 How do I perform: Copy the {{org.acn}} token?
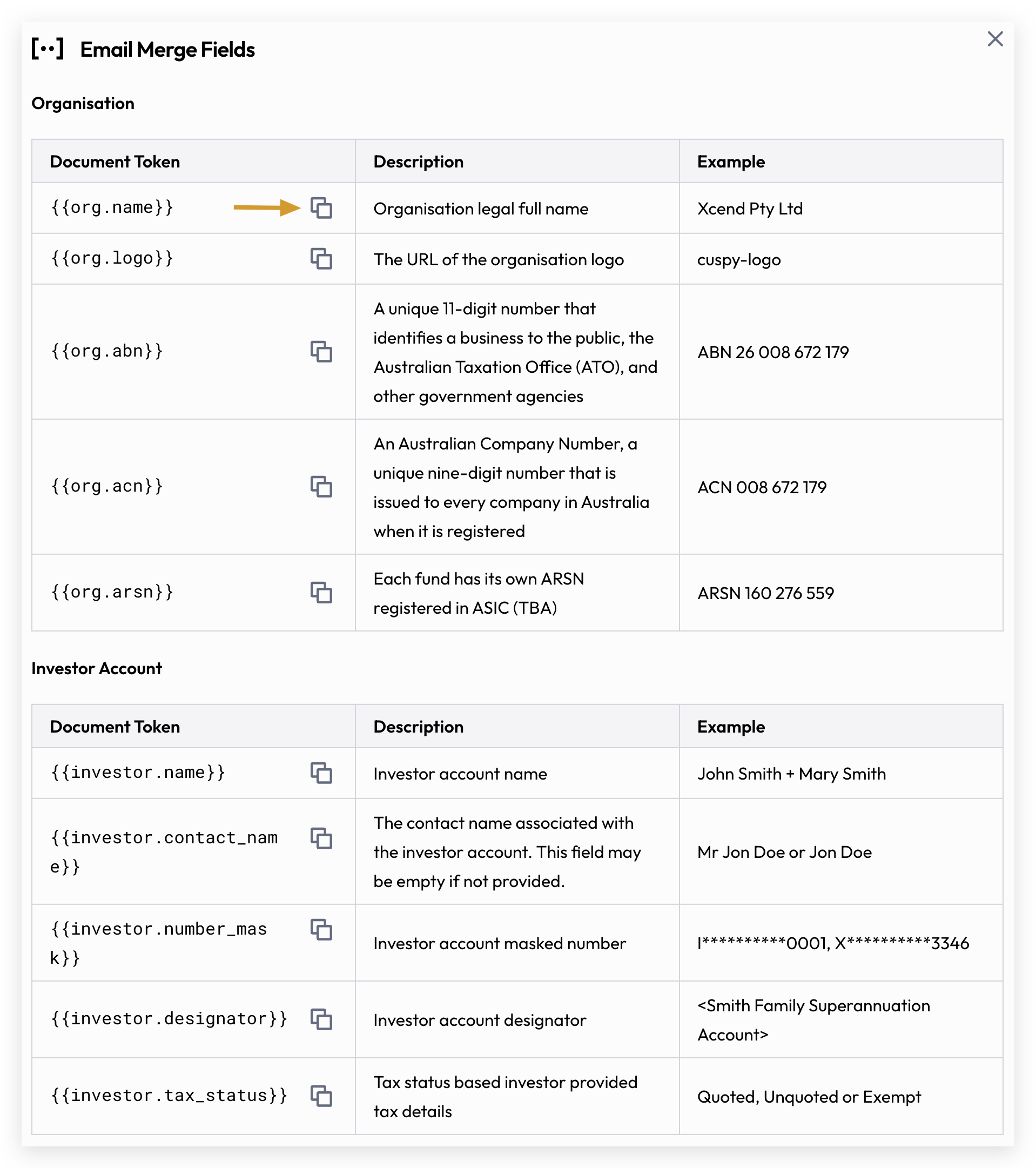coord(321,486)
